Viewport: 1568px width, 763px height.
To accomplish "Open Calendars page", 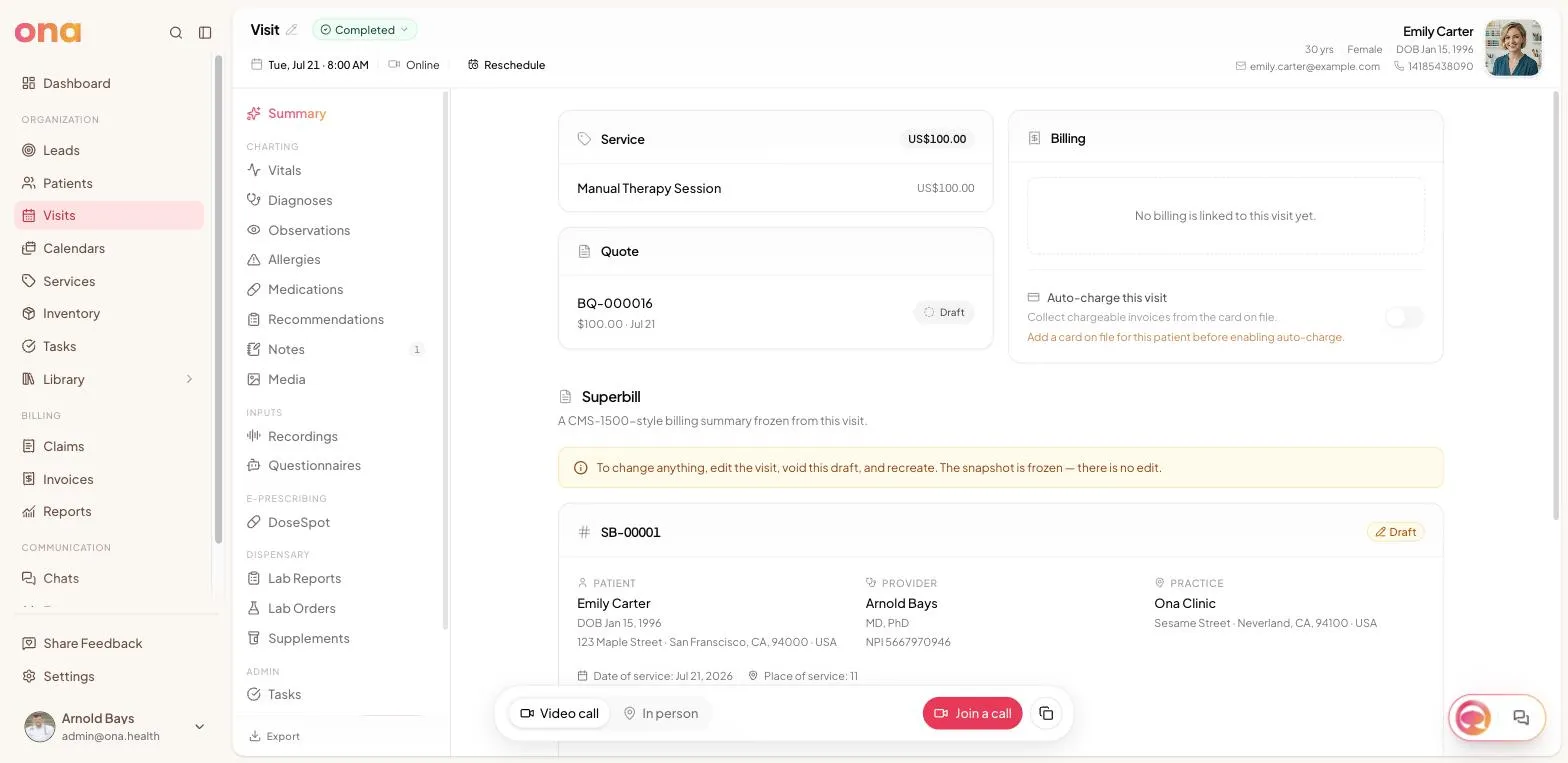I will click(x=109, y=248).
